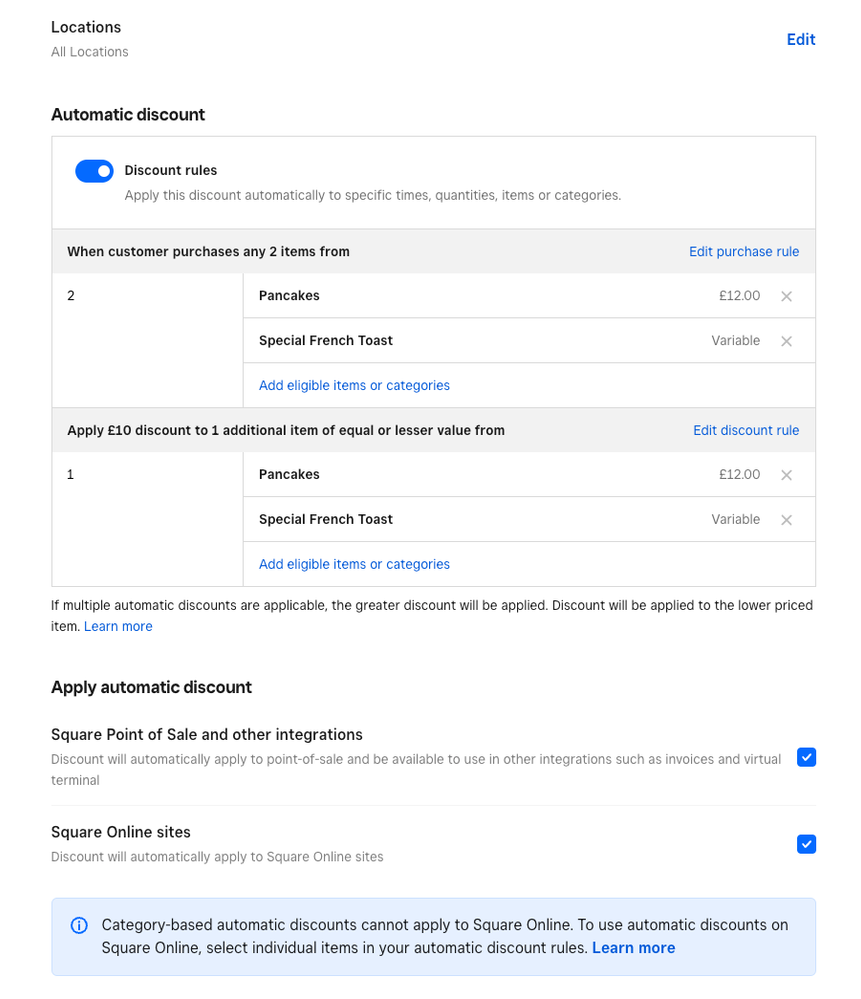Click the info icon in blue notice
Screen dimensions: 861x999
[x=79, y=926]
